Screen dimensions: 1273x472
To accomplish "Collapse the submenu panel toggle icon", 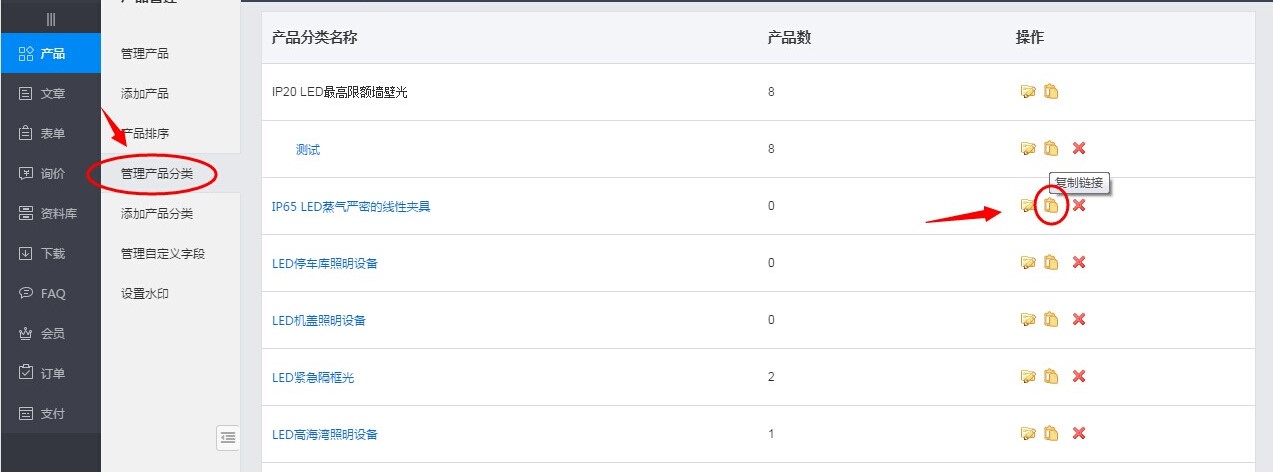I will [228, 436].
